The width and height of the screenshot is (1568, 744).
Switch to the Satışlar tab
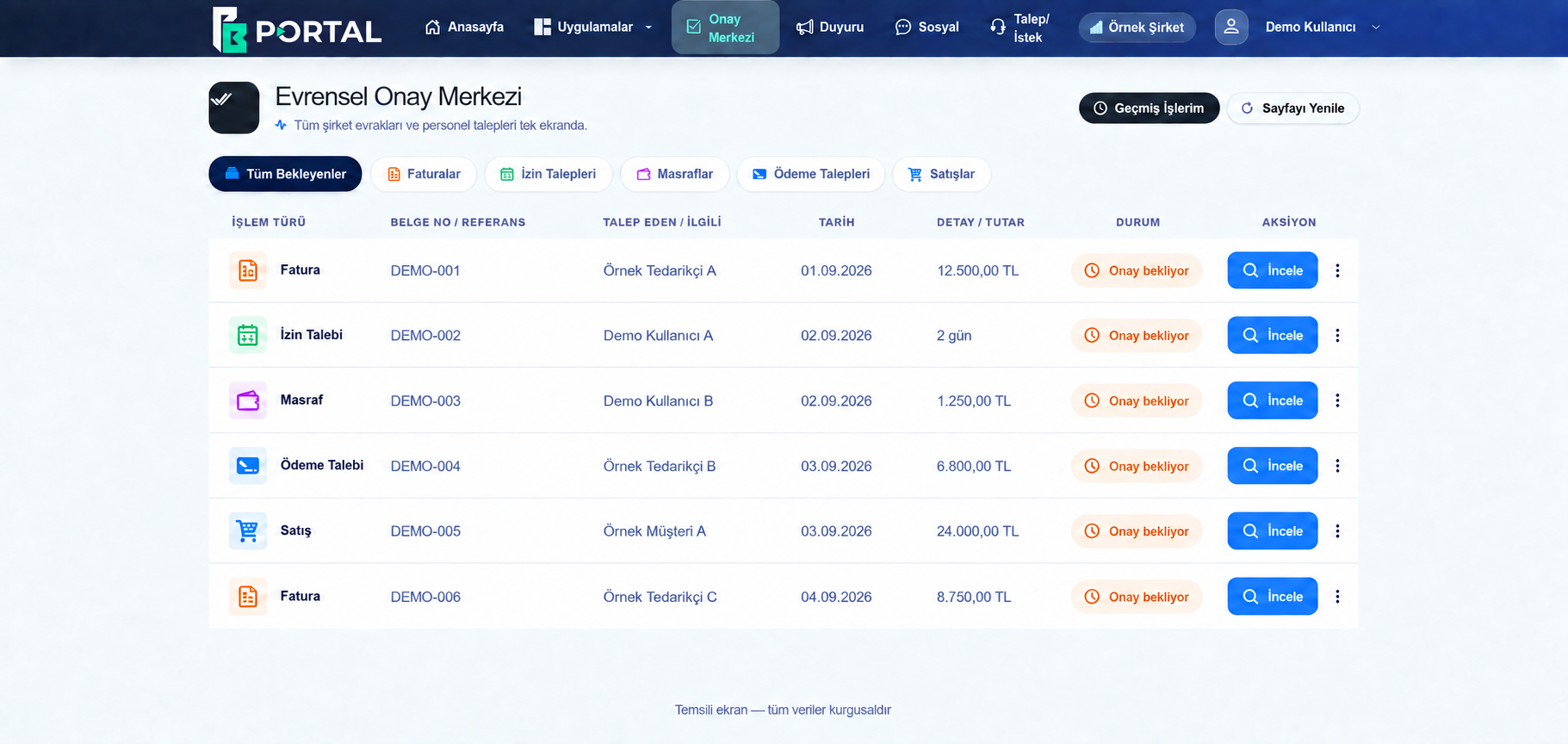point(942,174)
